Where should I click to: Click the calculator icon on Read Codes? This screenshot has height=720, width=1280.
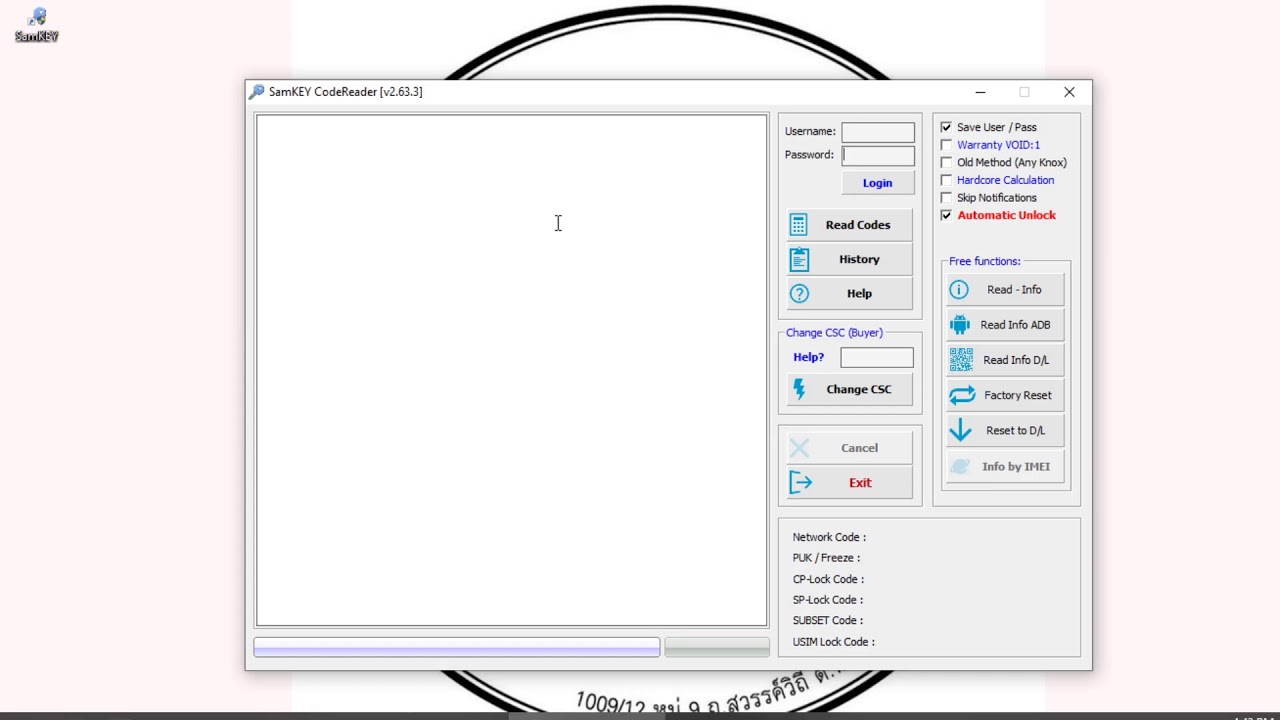pyautogui.click(x=798, y=225)
